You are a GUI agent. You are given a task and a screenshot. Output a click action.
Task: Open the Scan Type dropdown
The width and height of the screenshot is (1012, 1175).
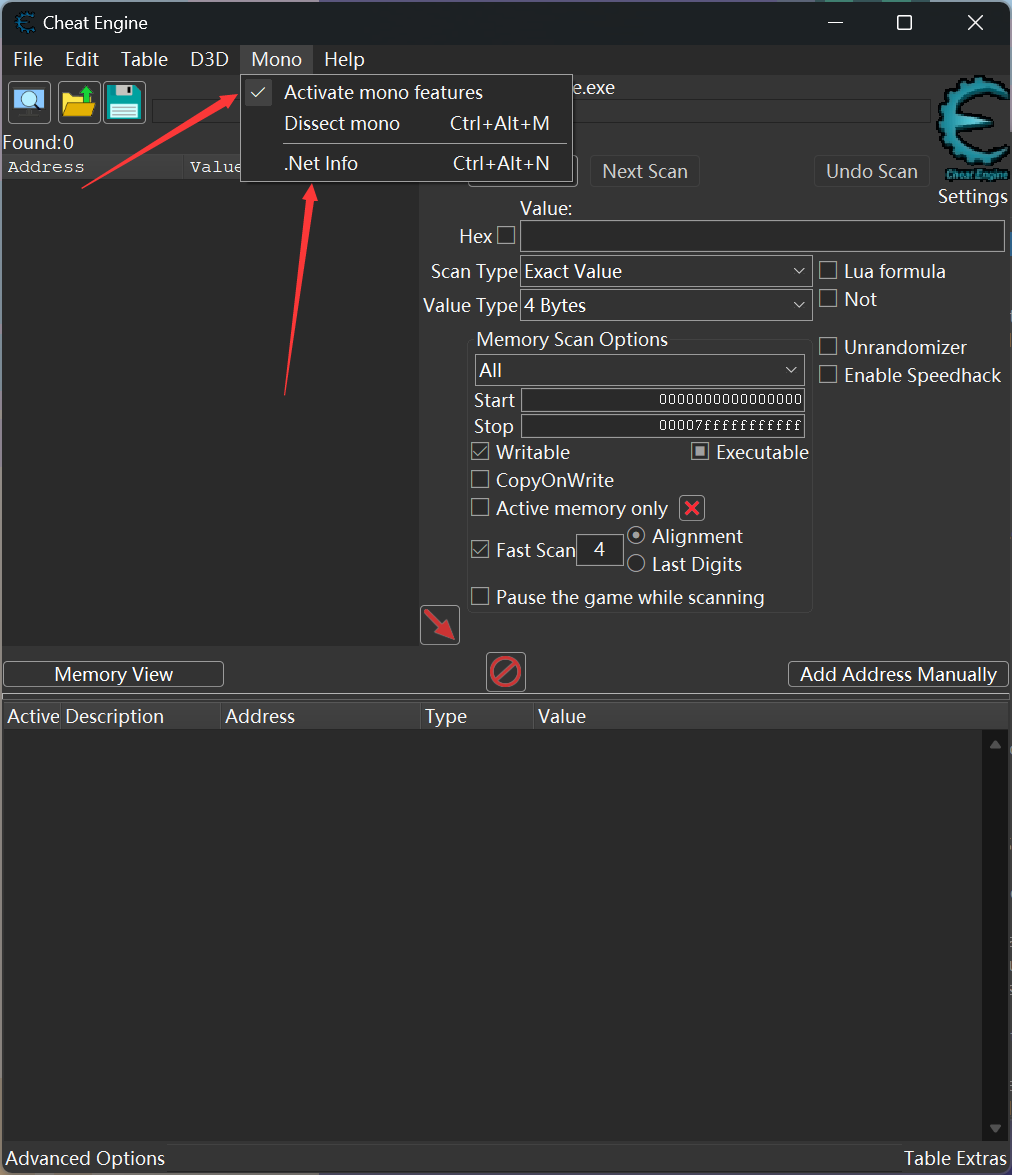coord(666,271)
